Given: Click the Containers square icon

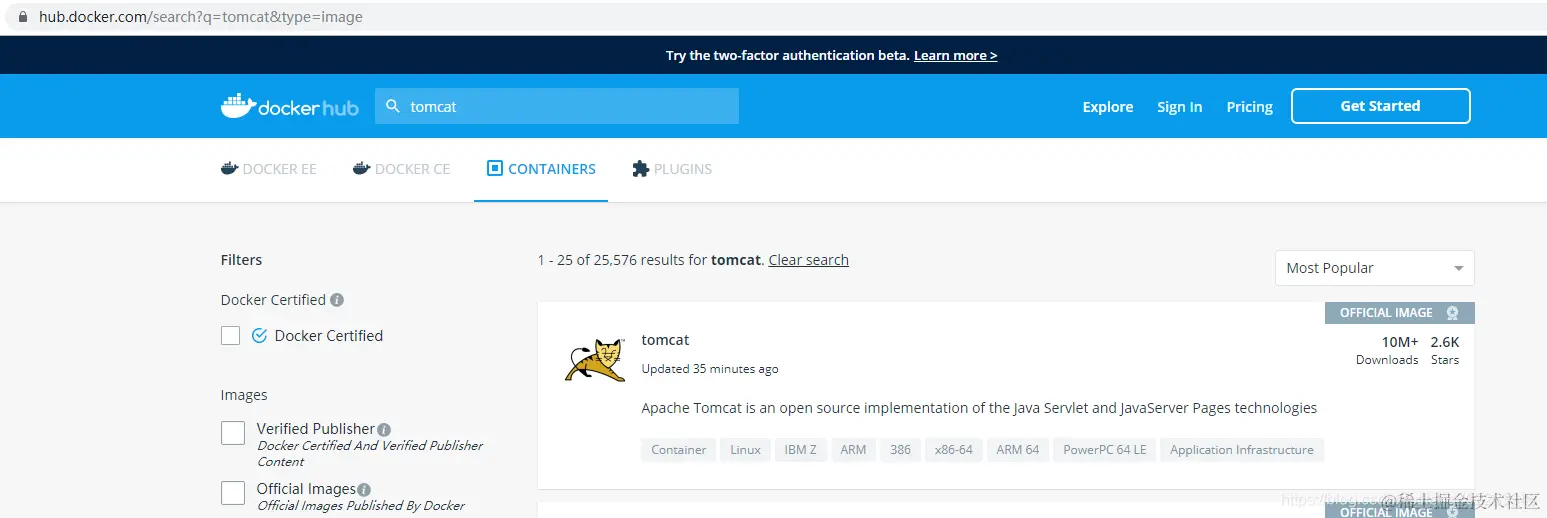Looking at the screenshot, I should [494, 168].
